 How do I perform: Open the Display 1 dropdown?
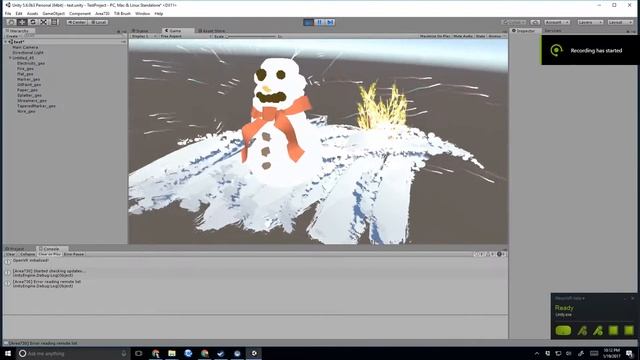click(x=144, y=36)
